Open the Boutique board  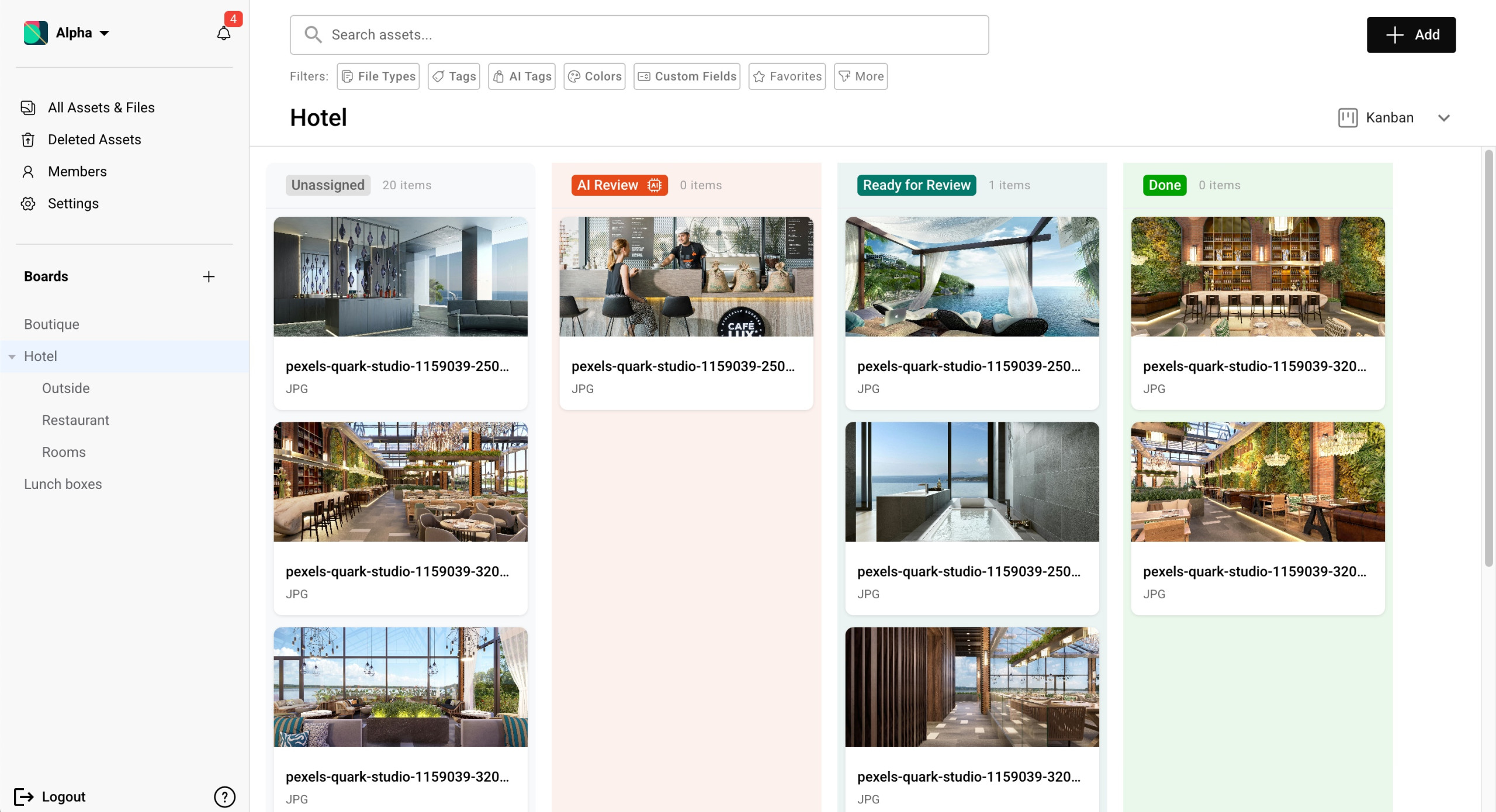point(51,324)
